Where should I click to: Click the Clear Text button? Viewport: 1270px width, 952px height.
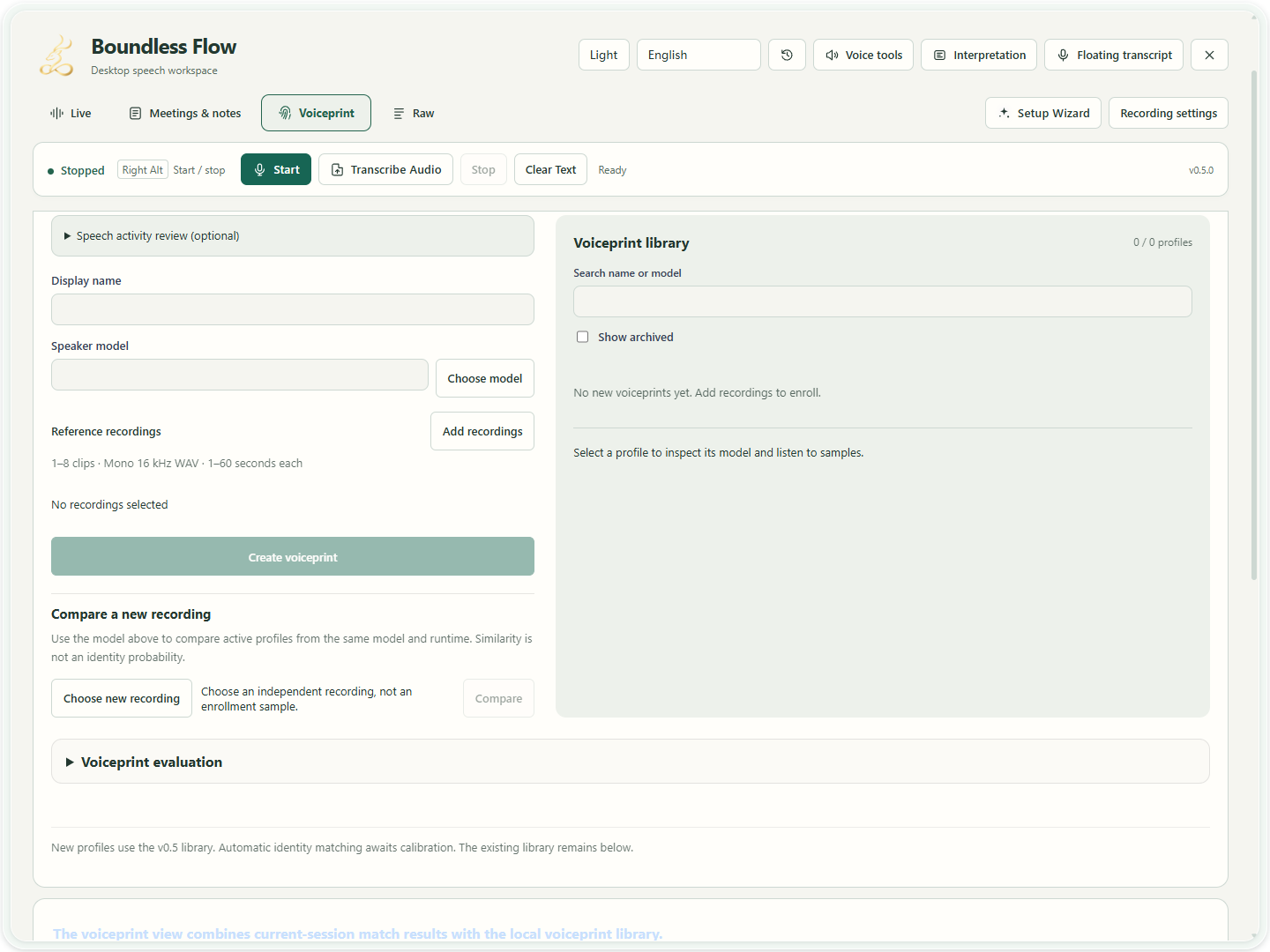550,169
